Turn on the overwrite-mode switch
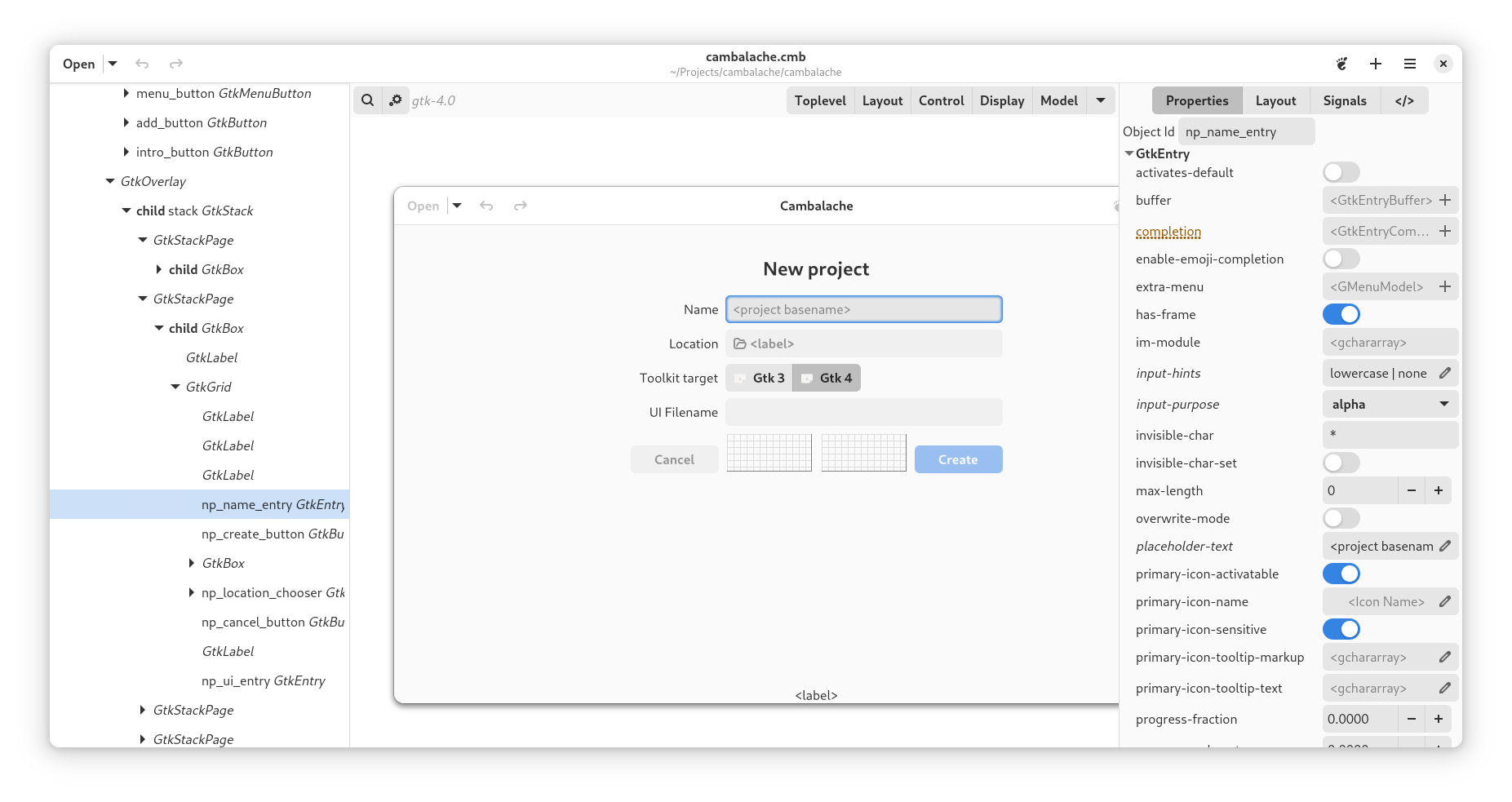This screenshot has width=1512, height=802. point(1341,518)
